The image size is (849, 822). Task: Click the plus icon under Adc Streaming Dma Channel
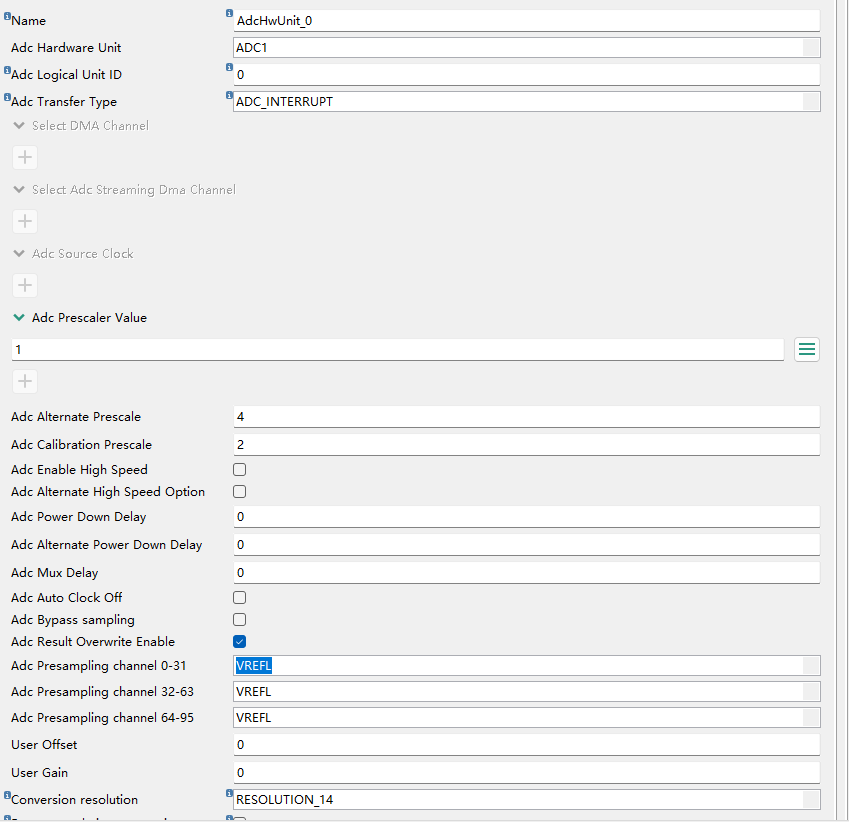pos(25,221)
